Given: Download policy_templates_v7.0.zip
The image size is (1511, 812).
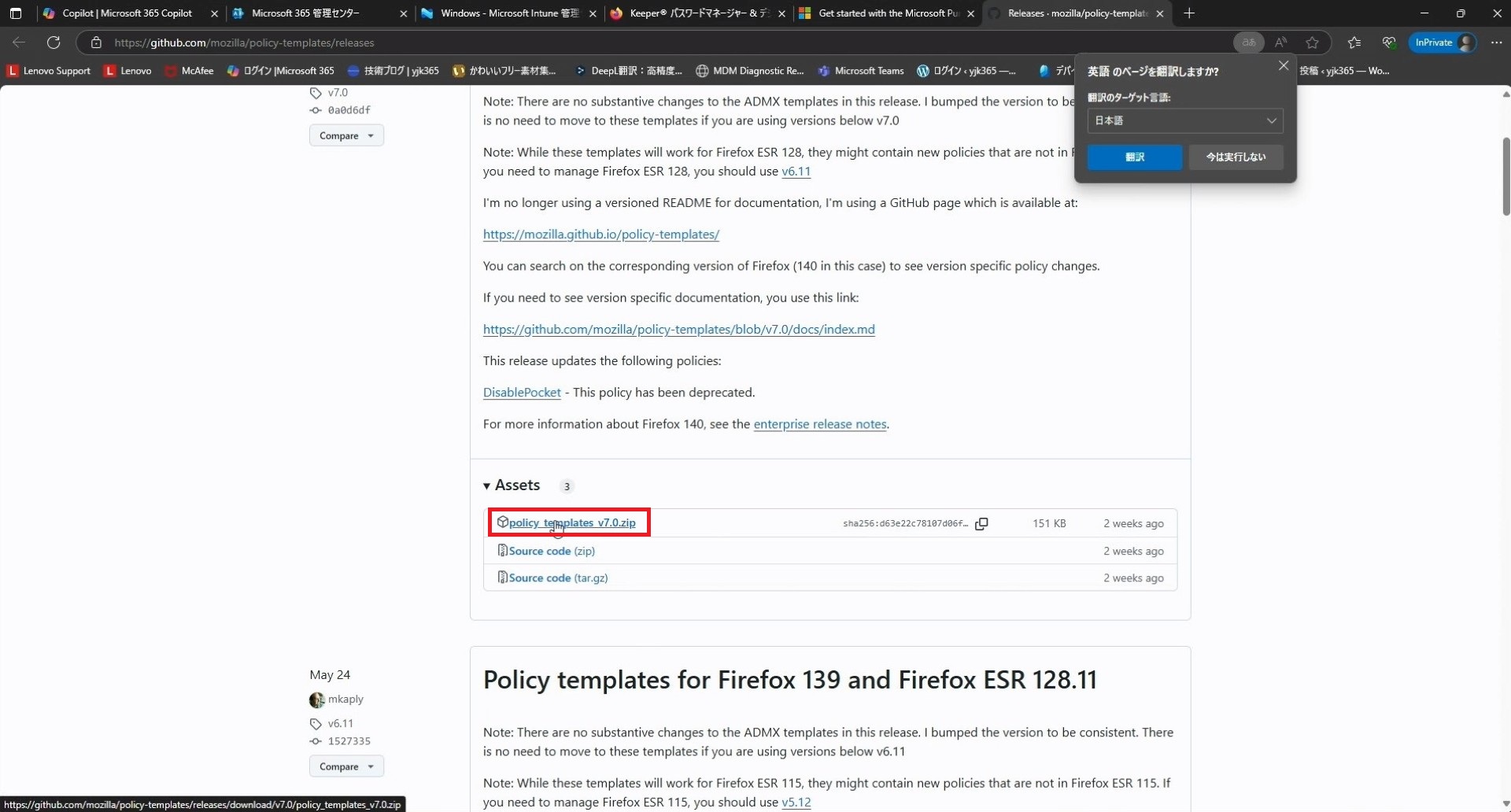Looking at the screenshot, I should tap(571, 523).
